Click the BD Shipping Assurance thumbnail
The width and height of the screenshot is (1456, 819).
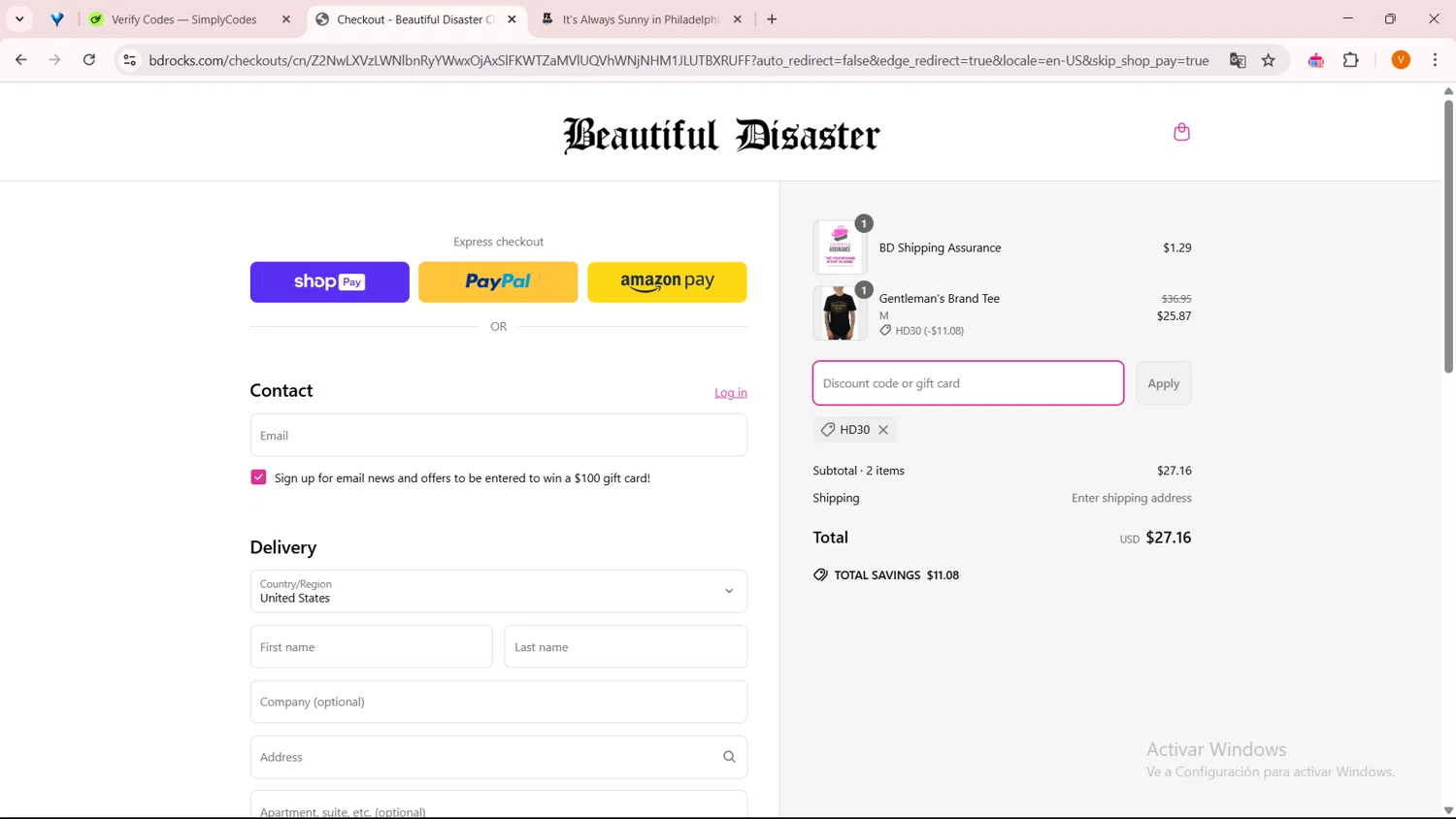tap(840, 247)
